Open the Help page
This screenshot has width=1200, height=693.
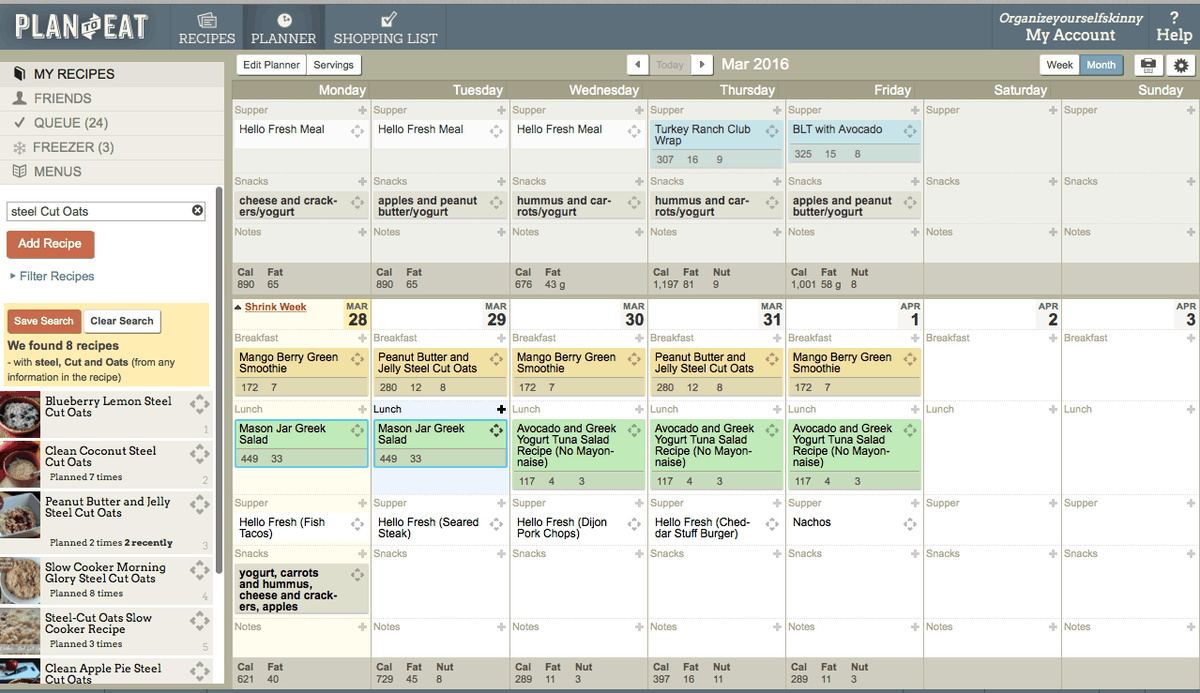(1174, 27)
